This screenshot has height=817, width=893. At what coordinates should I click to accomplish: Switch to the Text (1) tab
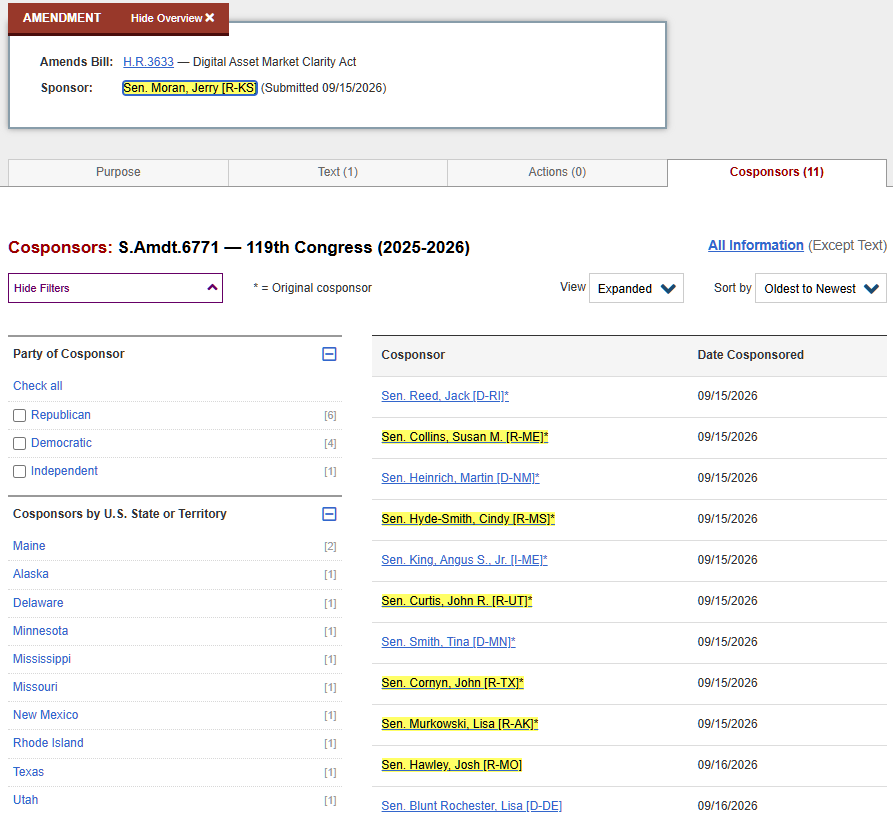click(x=338, y=172)
